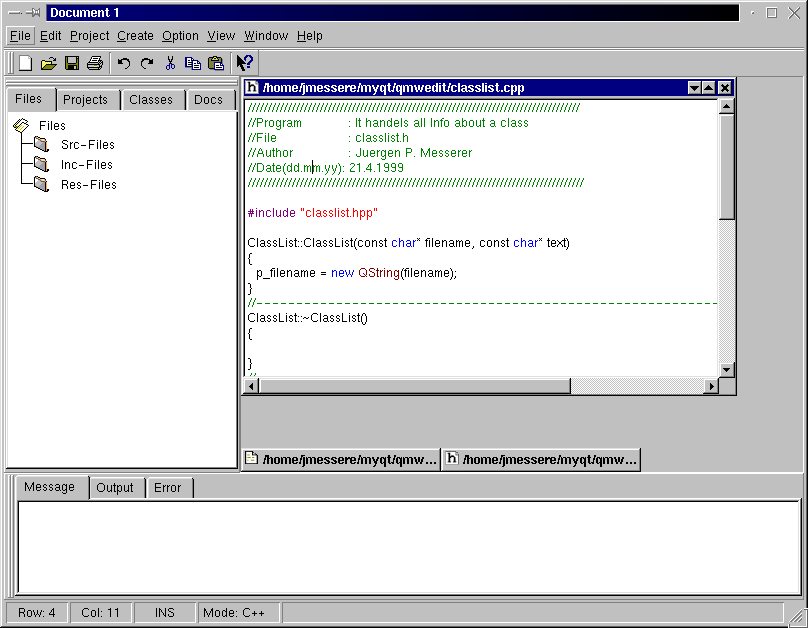Open the Create menu

click(x=135, y=36)
